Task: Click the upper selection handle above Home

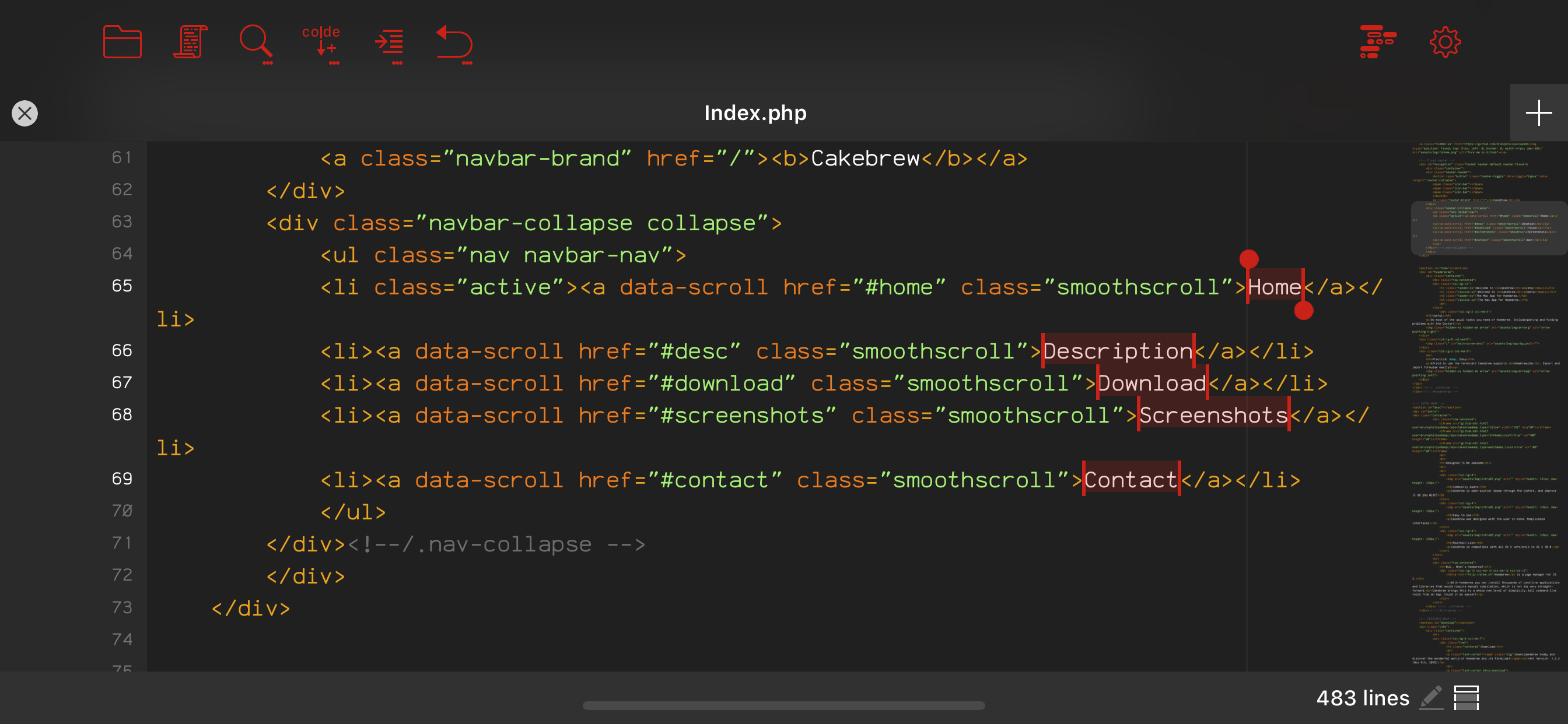Action: 1248,259
